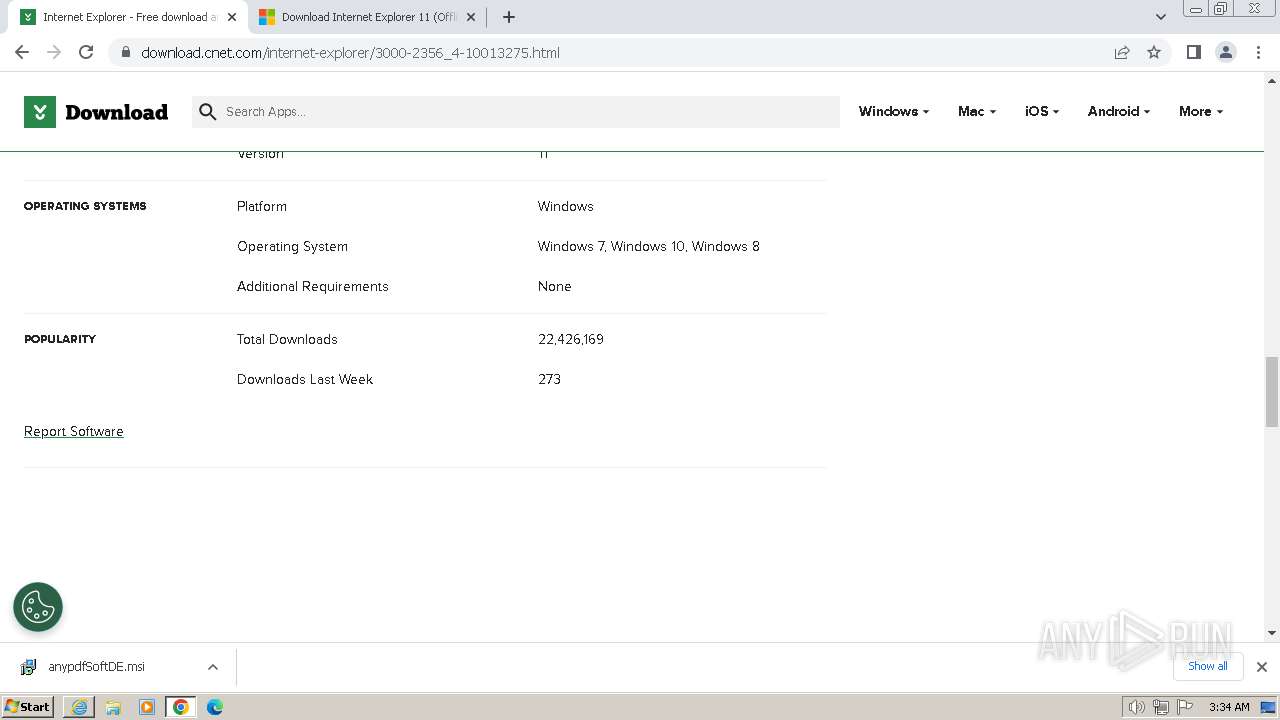Launch Microsoft Edge from taskbar
This screenshot has width=1280, height=720.
[215, 707]
